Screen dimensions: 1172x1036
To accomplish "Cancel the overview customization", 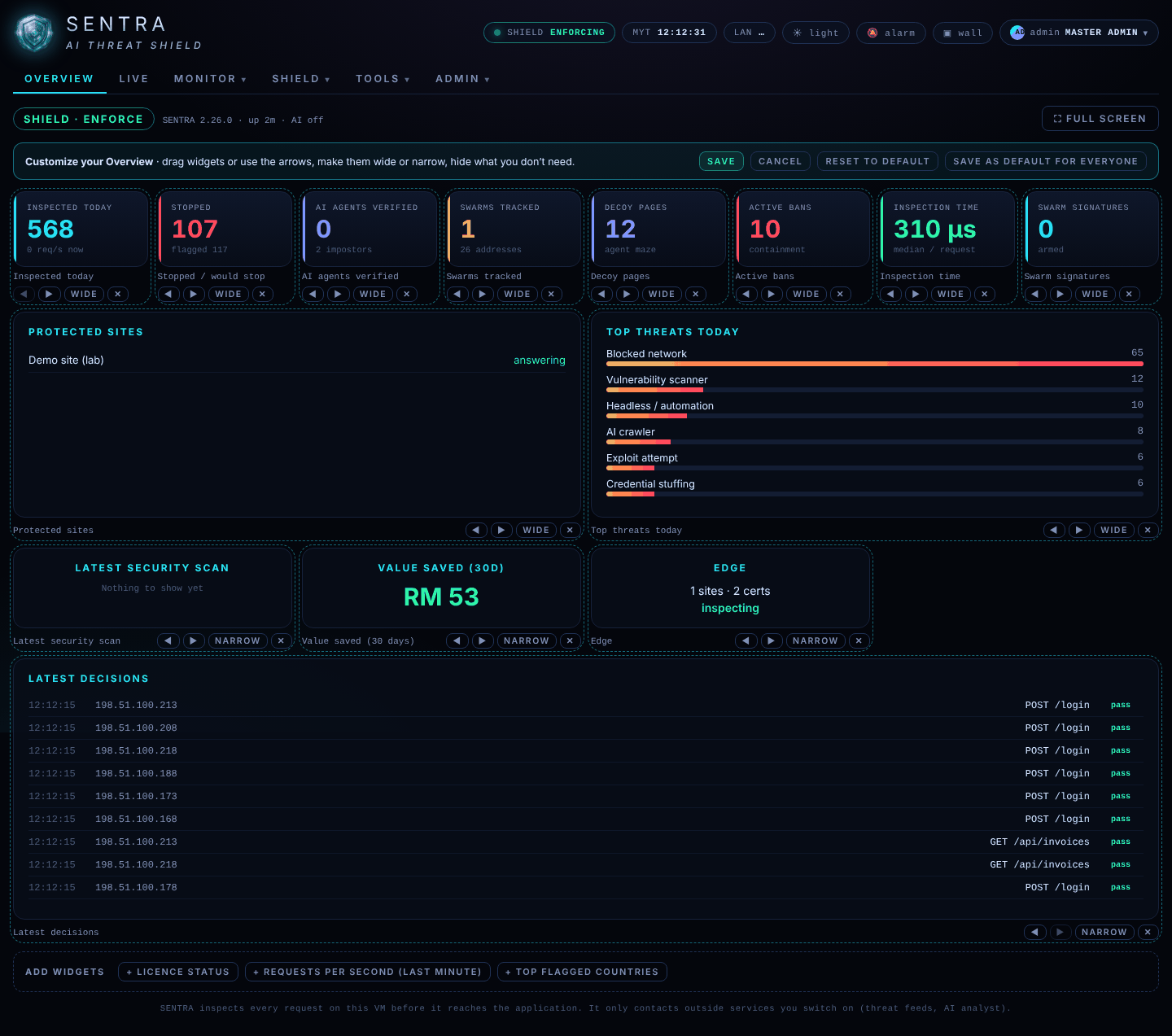I will 781,161.
